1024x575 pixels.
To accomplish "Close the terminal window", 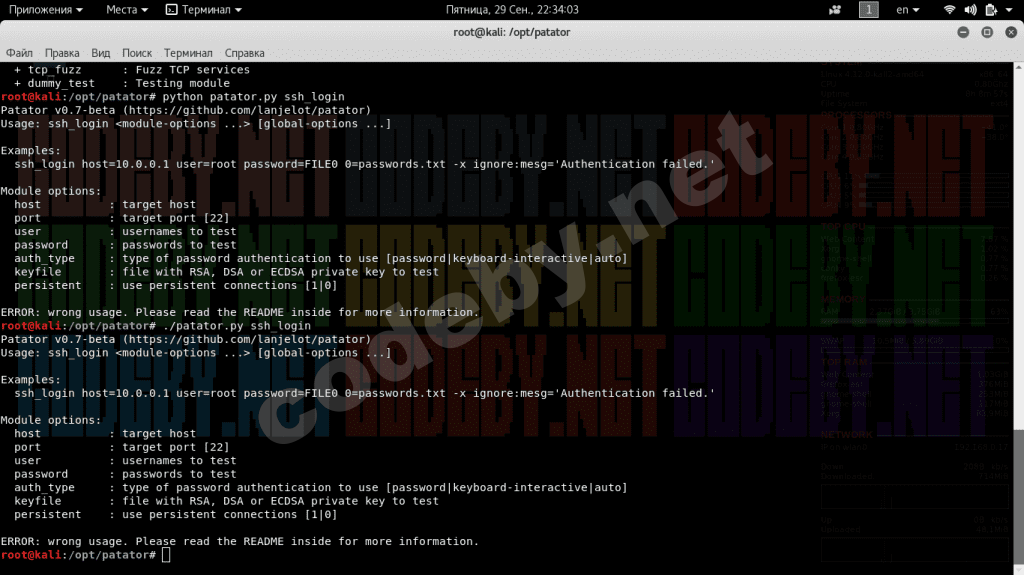I will click(x=1011, y=32).
